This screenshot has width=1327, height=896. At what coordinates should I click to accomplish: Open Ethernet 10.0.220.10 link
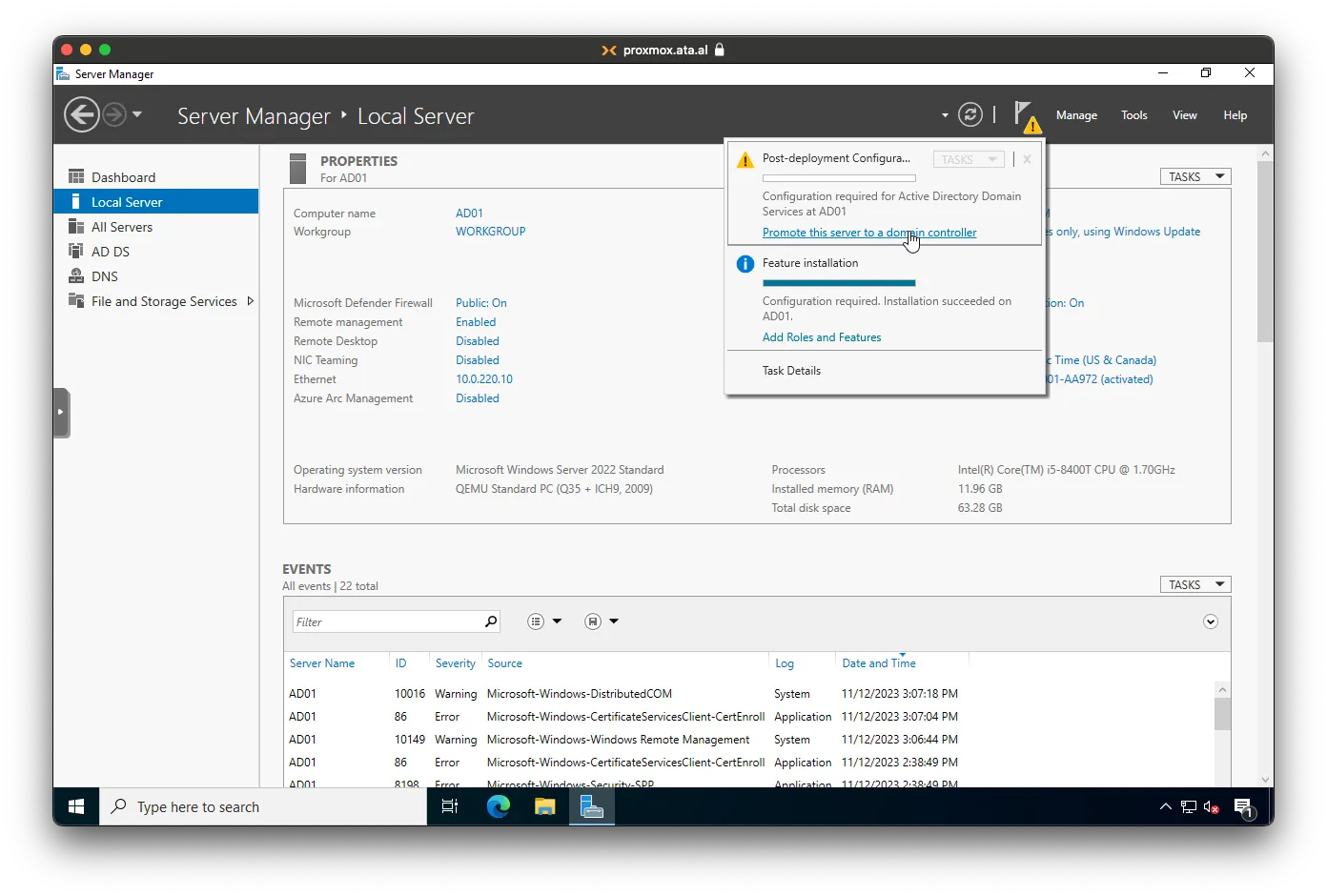tap(484, 379)
